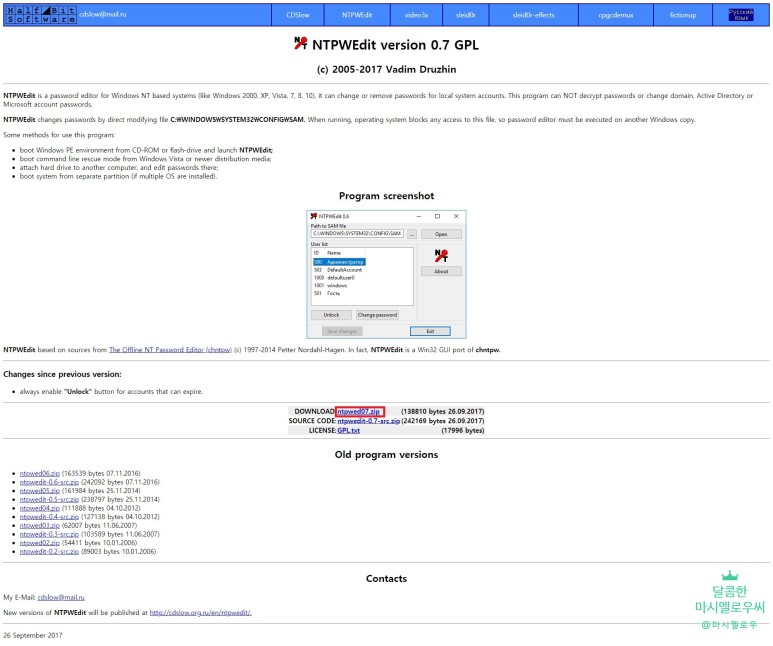The image size is (773, 646).
Task: Open the sleid0r-effects menu item
Action: pos(533,15)
